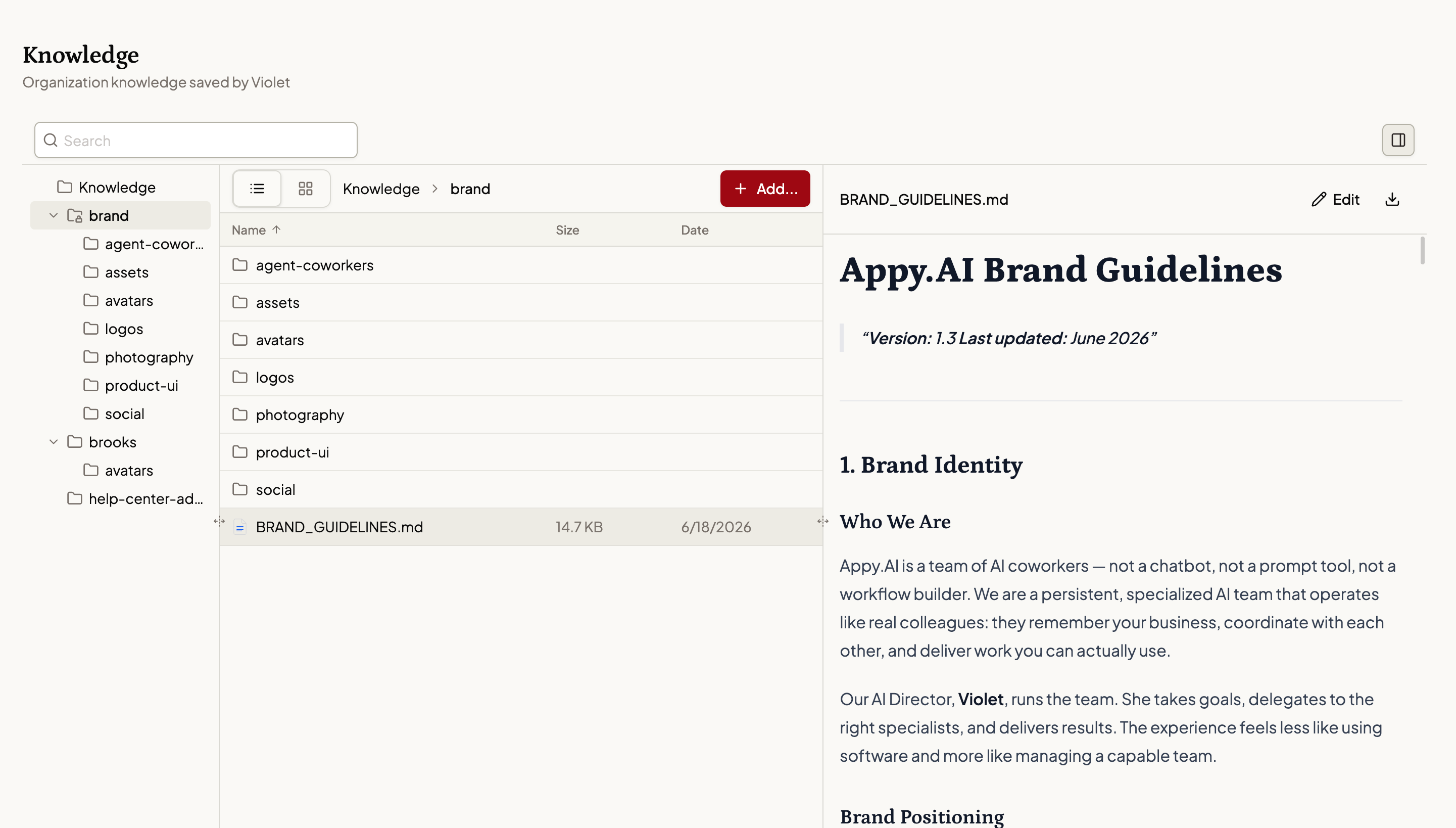The height and width of the screenshot is (828, 1456).
Task: Open photography folder in sidebar tree
Action: [120, 357]
